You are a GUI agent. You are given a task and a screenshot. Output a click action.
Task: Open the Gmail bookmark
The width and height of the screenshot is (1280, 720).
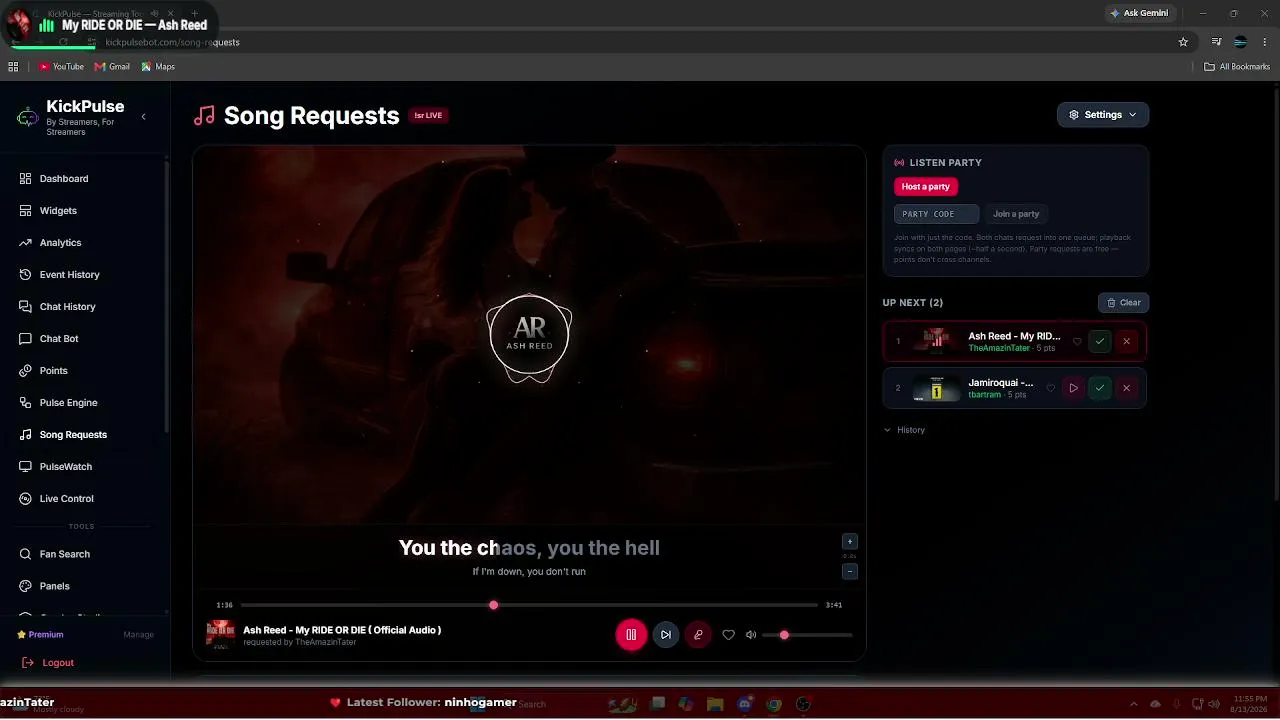(x=112, y=67)
